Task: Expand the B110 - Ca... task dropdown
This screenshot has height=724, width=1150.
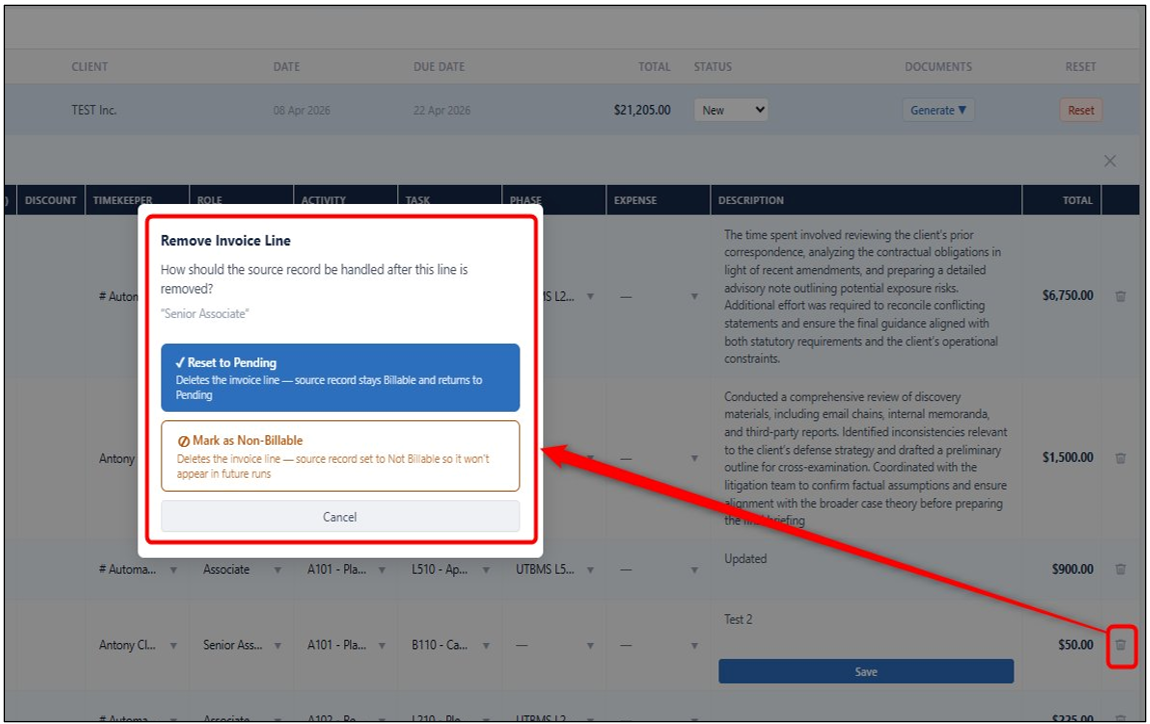Action: [x=486, y=646]
